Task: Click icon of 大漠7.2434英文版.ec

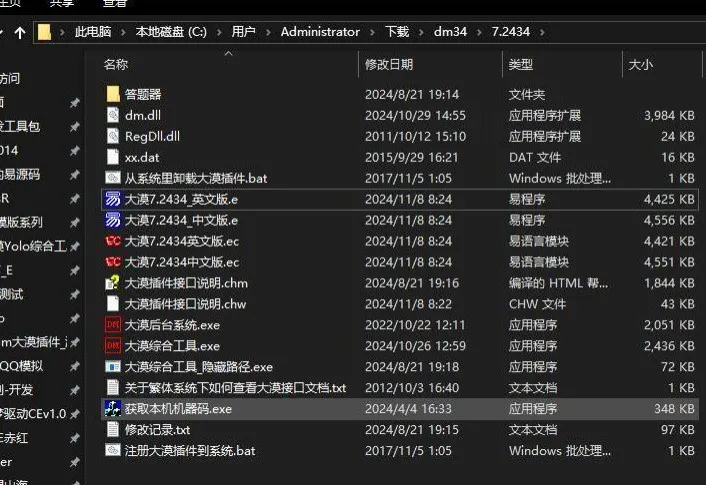Action: 113,241
